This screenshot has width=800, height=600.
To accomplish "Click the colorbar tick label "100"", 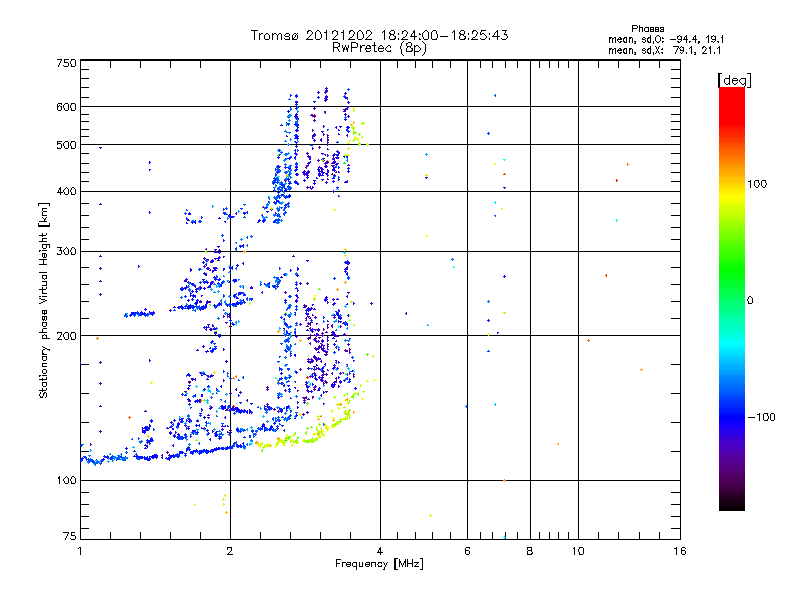I will point(757,184).
